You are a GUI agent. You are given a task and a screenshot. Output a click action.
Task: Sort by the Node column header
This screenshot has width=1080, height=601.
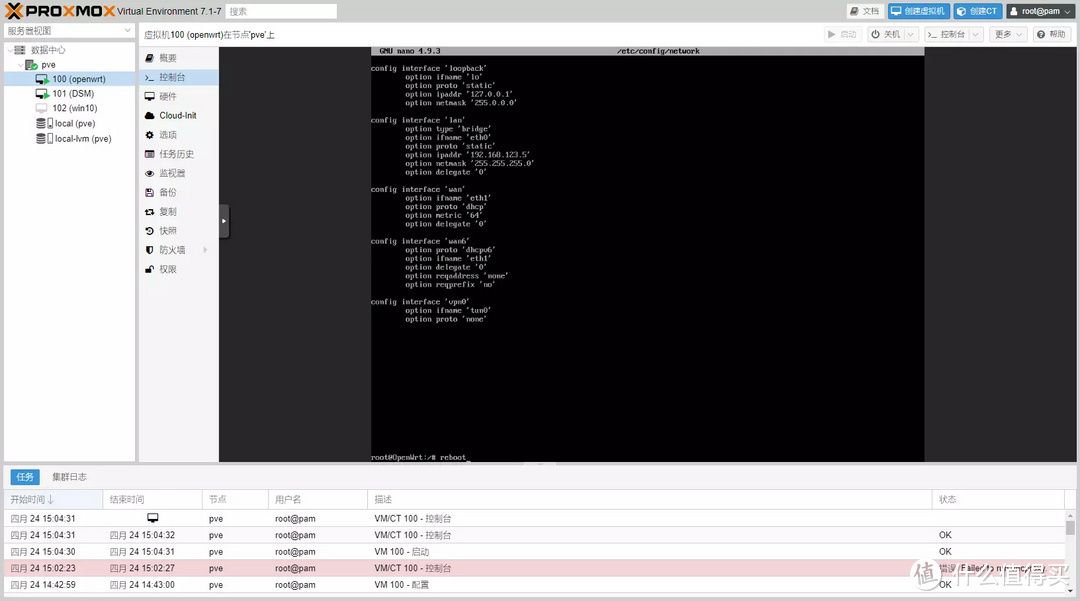click(x=235, y=499)
